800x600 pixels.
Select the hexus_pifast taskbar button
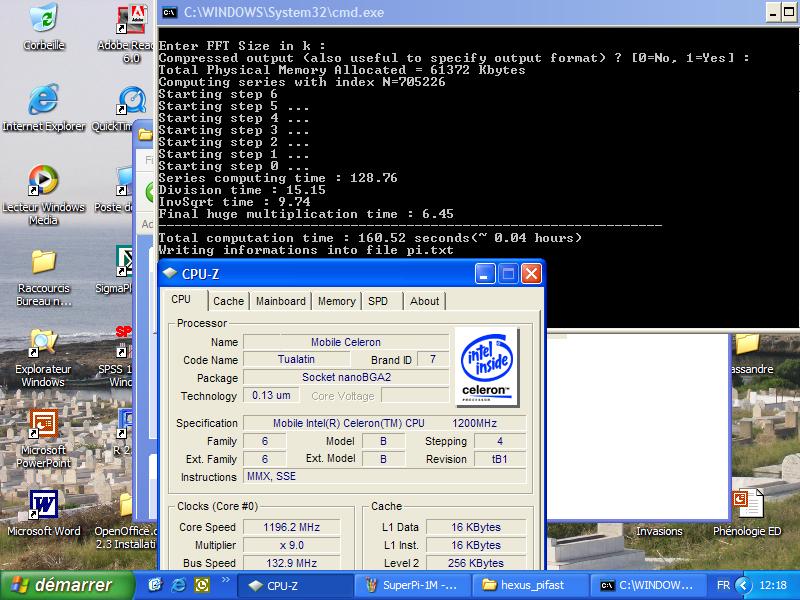tap(531, 586)
